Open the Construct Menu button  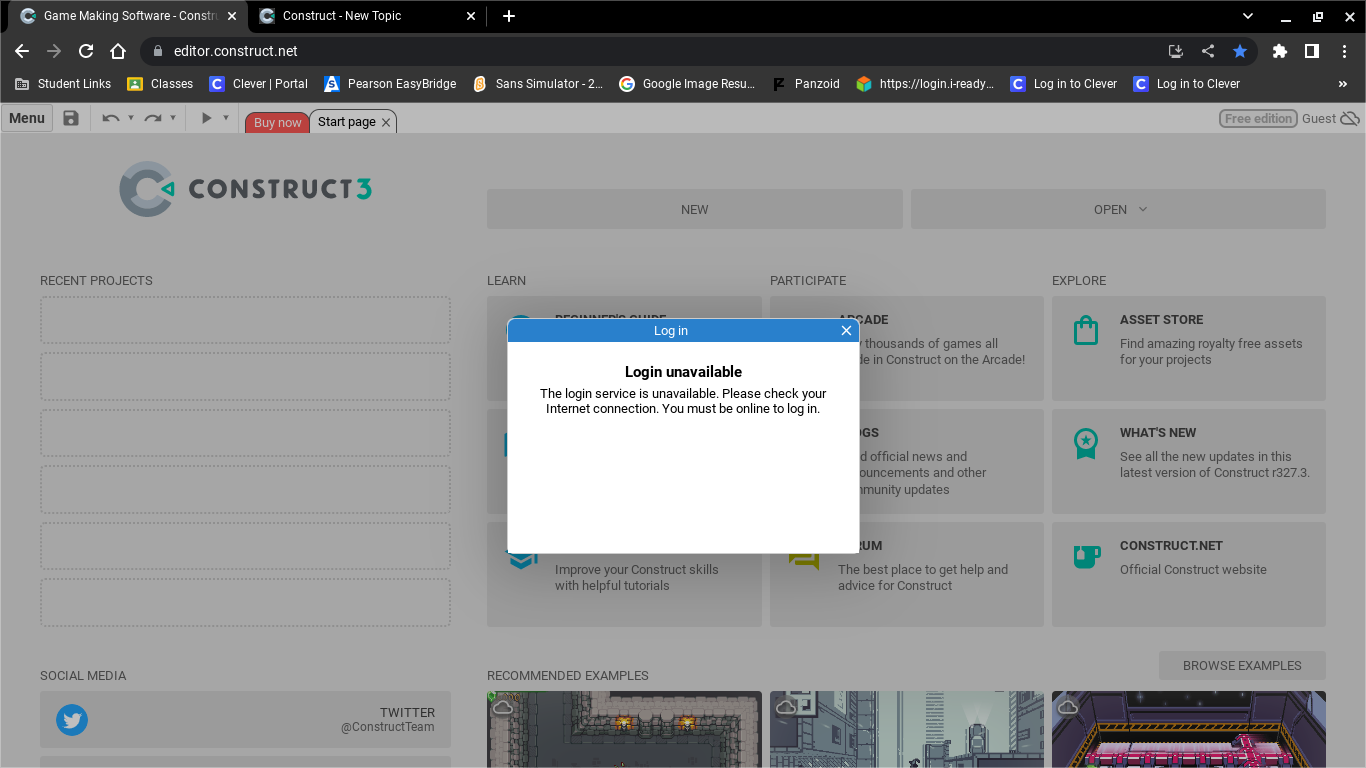(27, 118)
